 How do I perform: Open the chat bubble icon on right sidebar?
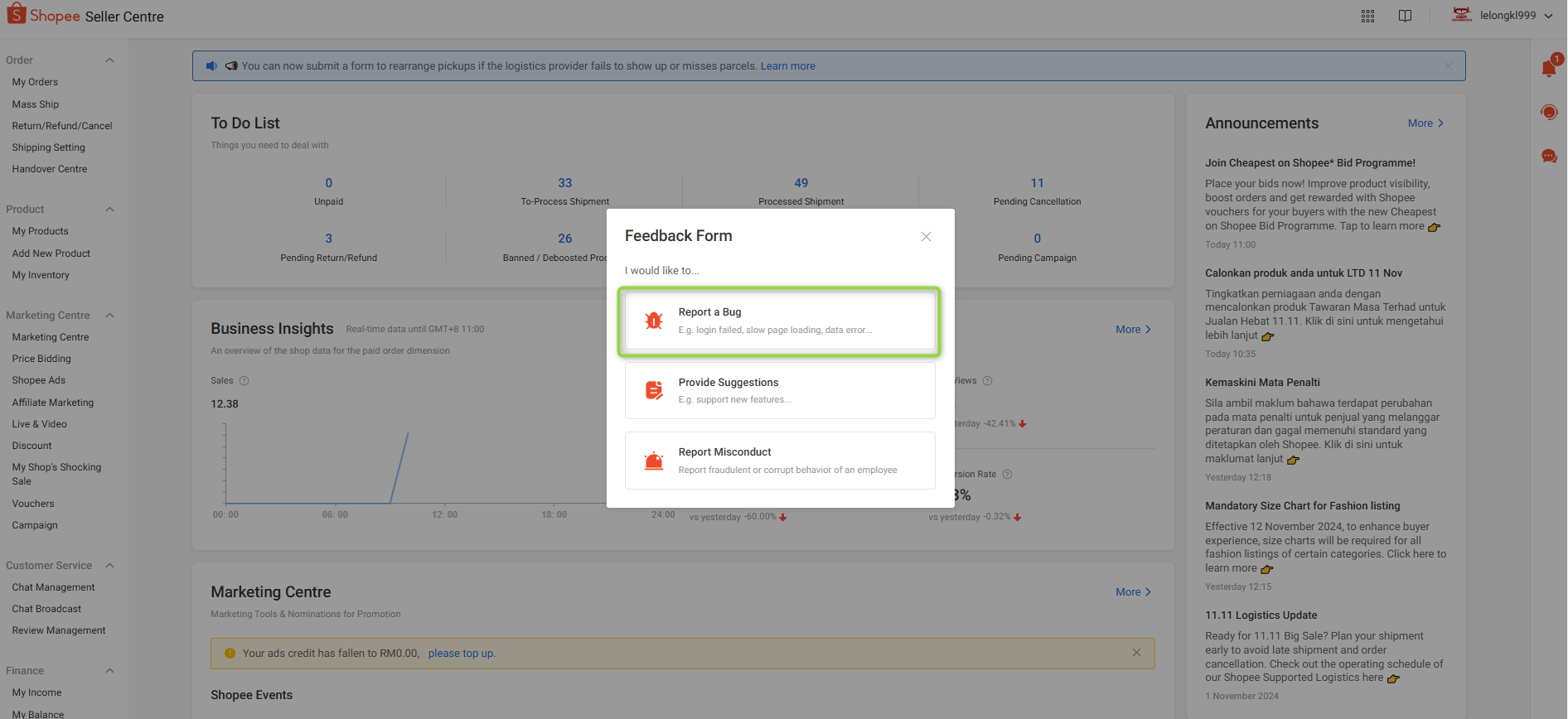click(x=1548, y=156)
